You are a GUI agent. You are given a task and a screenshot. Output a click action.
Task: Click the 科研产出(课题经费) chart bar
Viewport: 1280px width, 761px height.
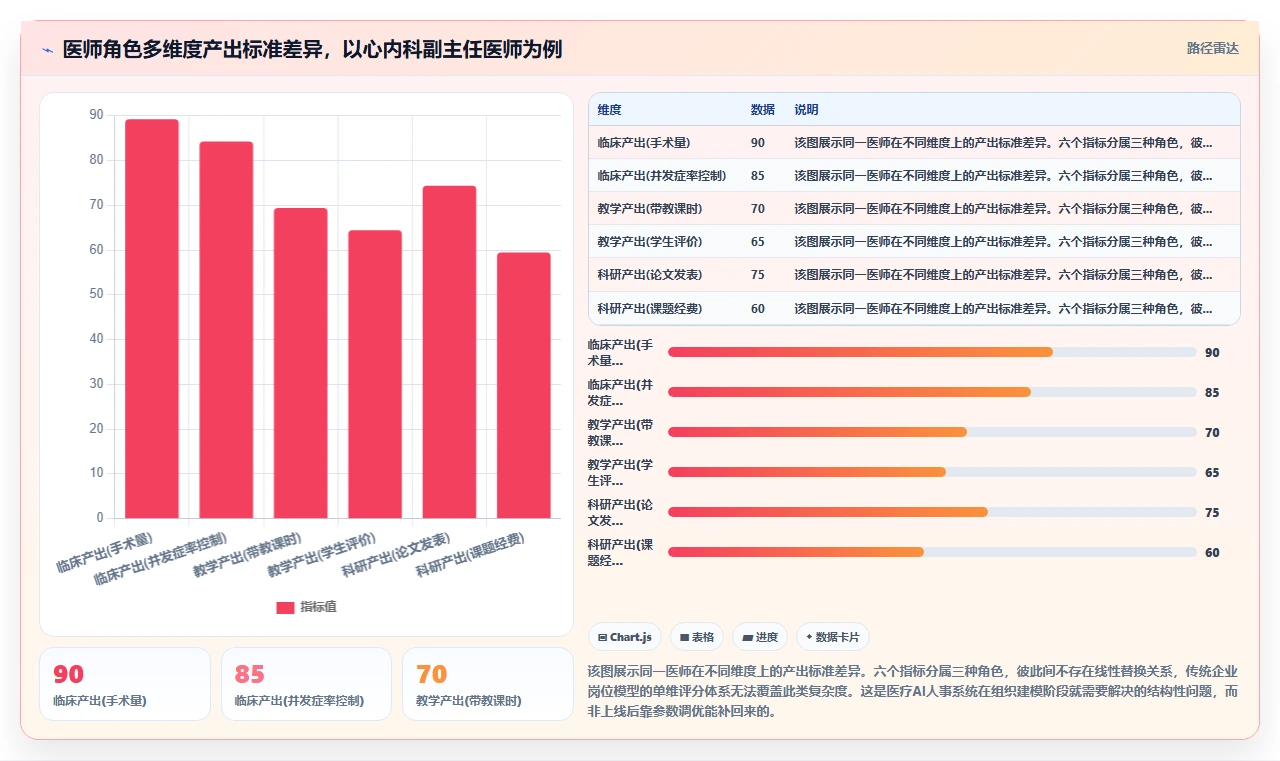pyautogui.click(x=524, y=385)
